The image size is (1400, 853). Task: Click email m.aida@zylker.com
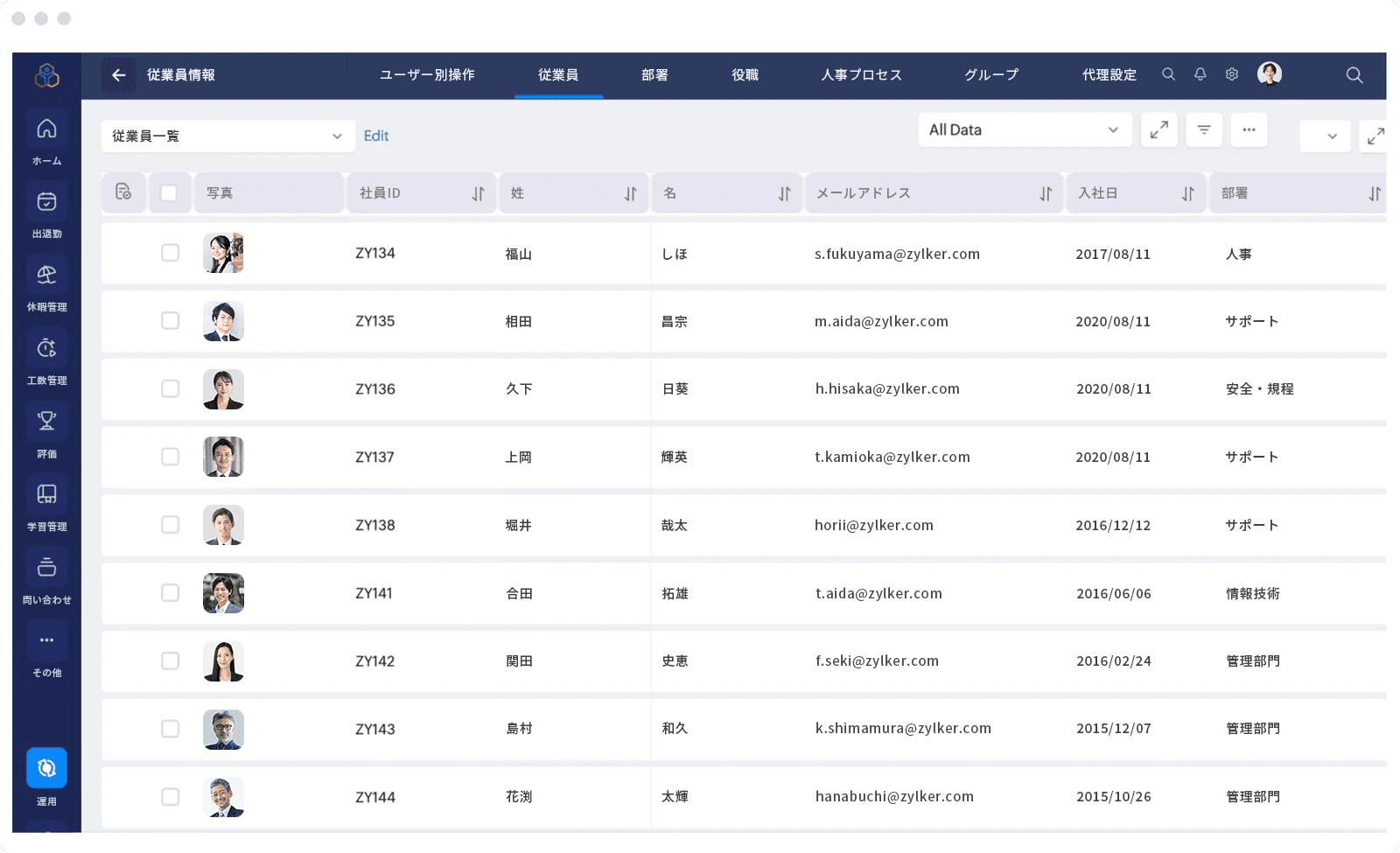pyautogui.click(x=881, y=321)
